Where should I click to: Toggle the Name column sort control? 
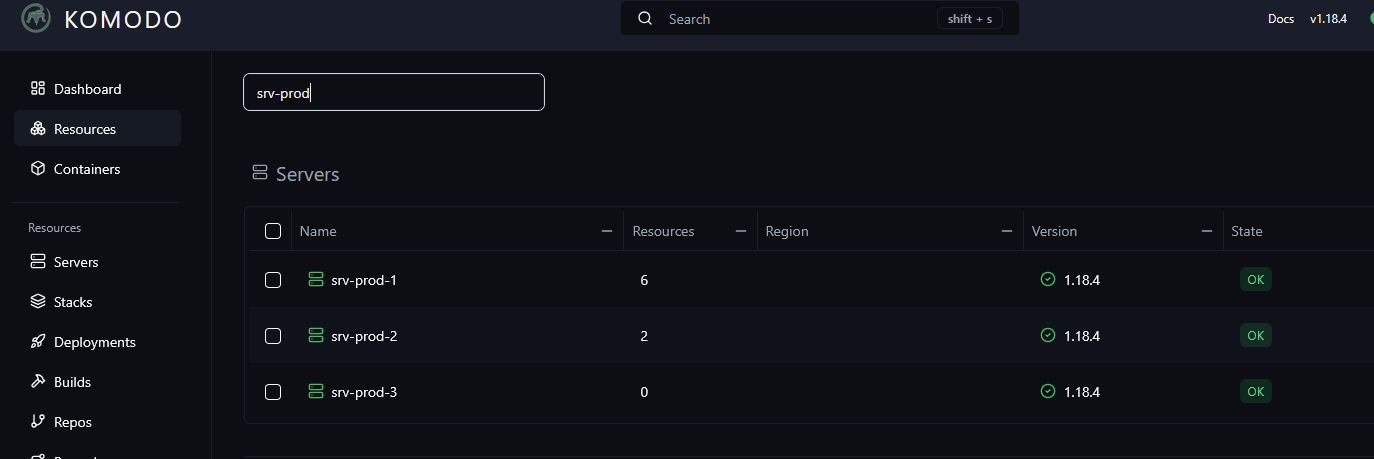coord(606,231)
